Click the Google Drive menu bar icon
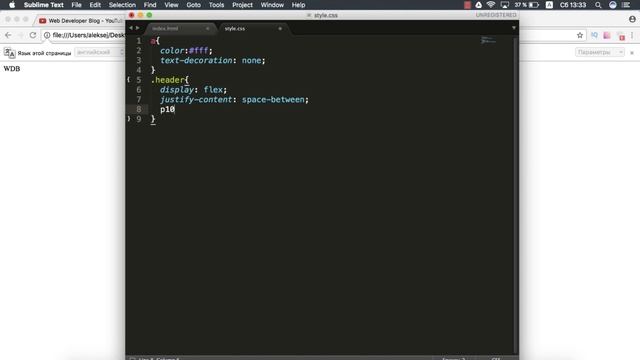 [x=478, y=5]
